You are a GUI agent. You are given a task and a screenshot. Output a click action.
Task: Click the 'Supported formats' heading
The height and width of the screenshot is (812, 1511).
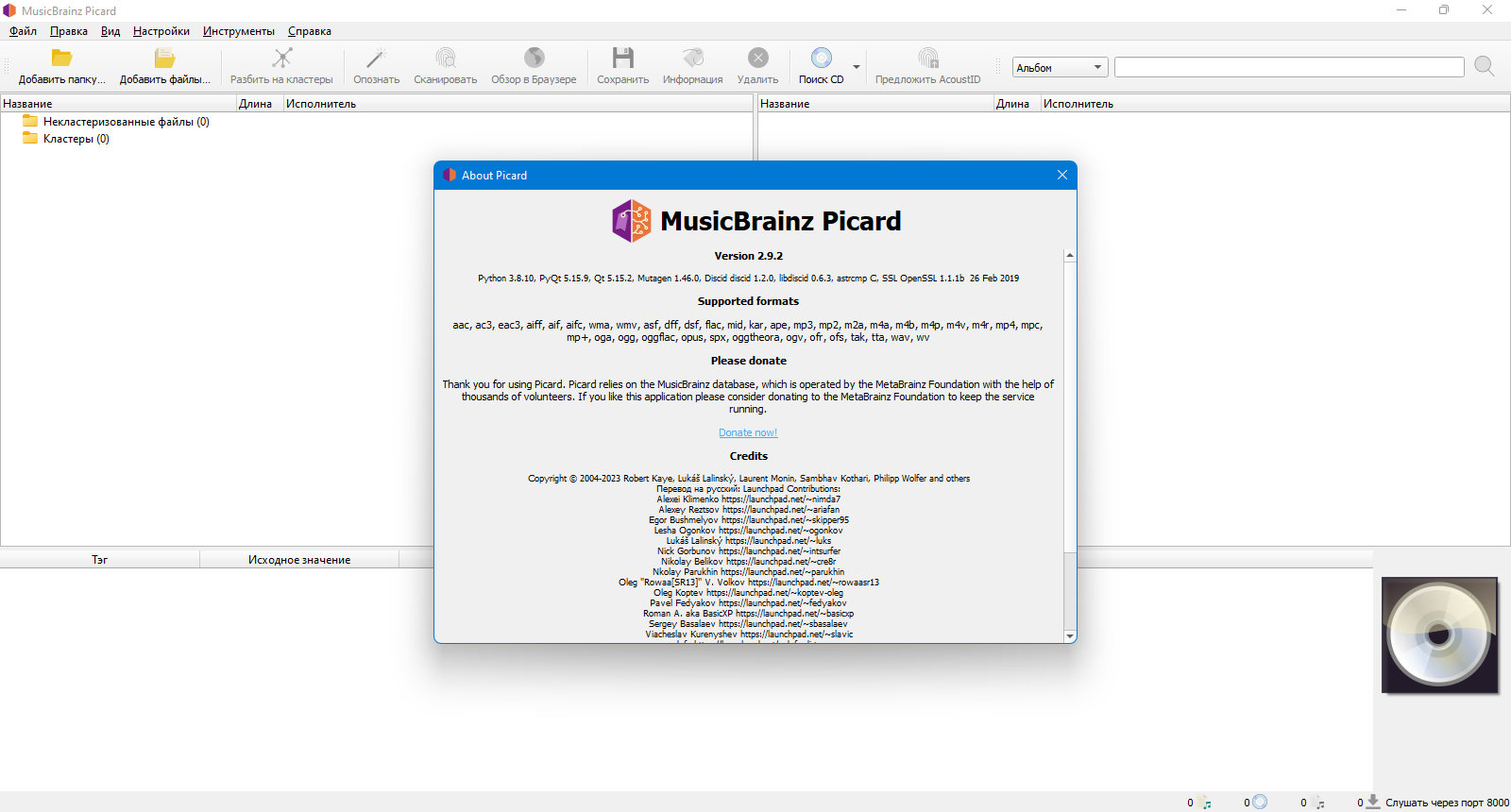[x=748, y=301]
